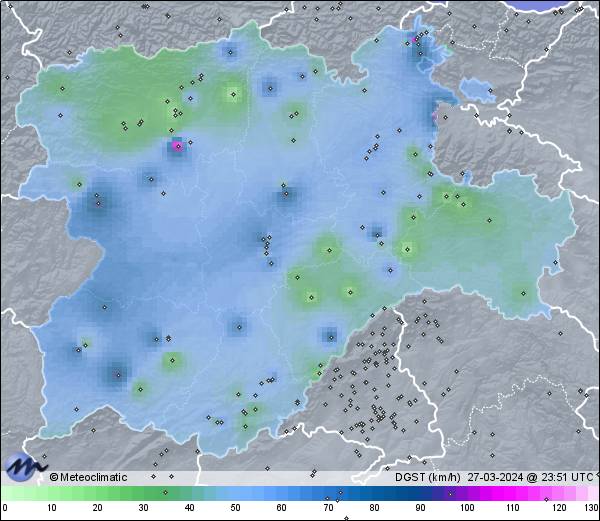
Task: Click the legend value 130
Action: tap(592, 508)
